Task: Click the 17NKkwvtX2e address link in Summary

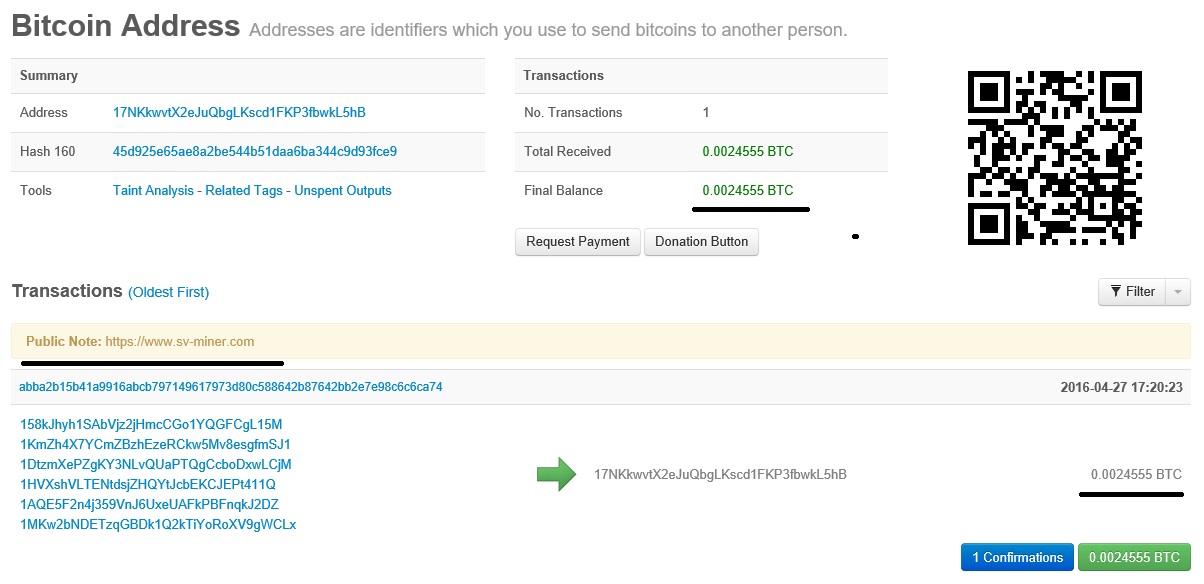Action: click(239, 112)
